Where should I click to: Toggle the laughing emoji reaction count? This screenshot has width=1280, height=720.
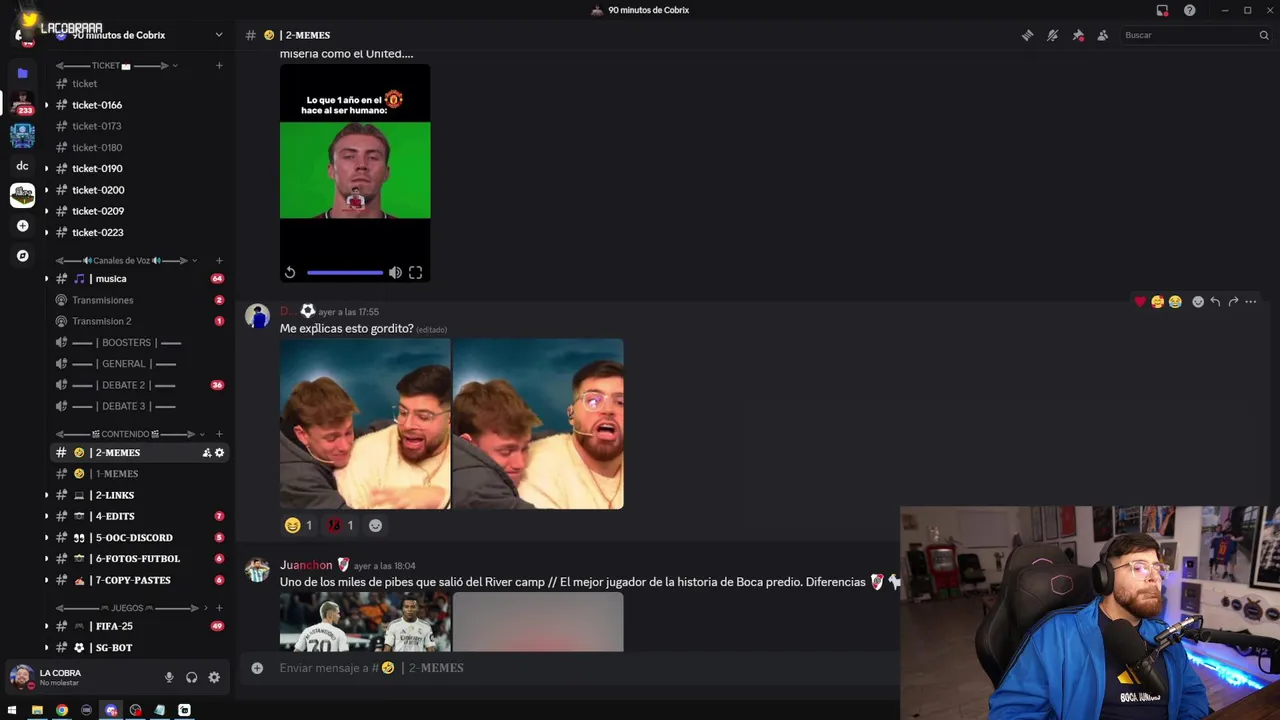click(x=299, y=525)
